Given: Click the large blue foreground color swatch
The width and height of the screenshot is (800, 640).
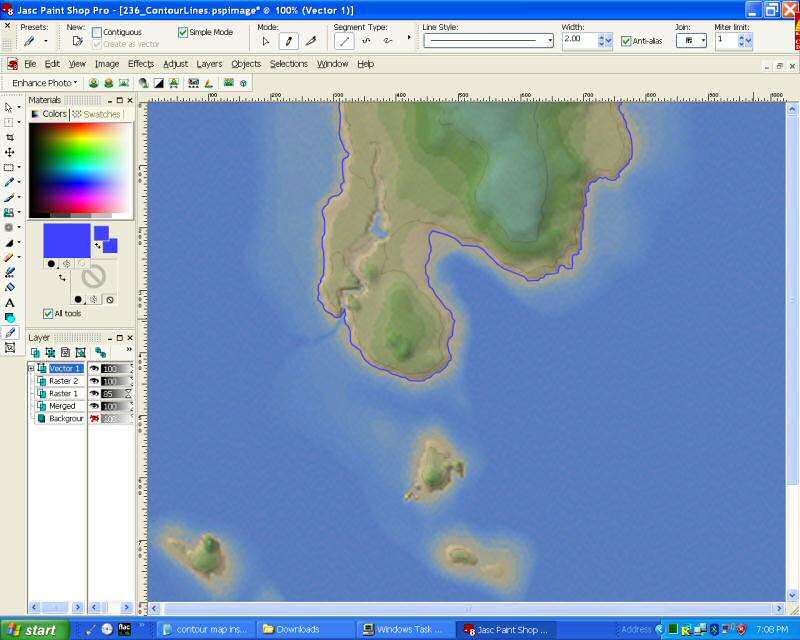Looking at the screenshot, I should pyautogui.click(x=66, y=240).
